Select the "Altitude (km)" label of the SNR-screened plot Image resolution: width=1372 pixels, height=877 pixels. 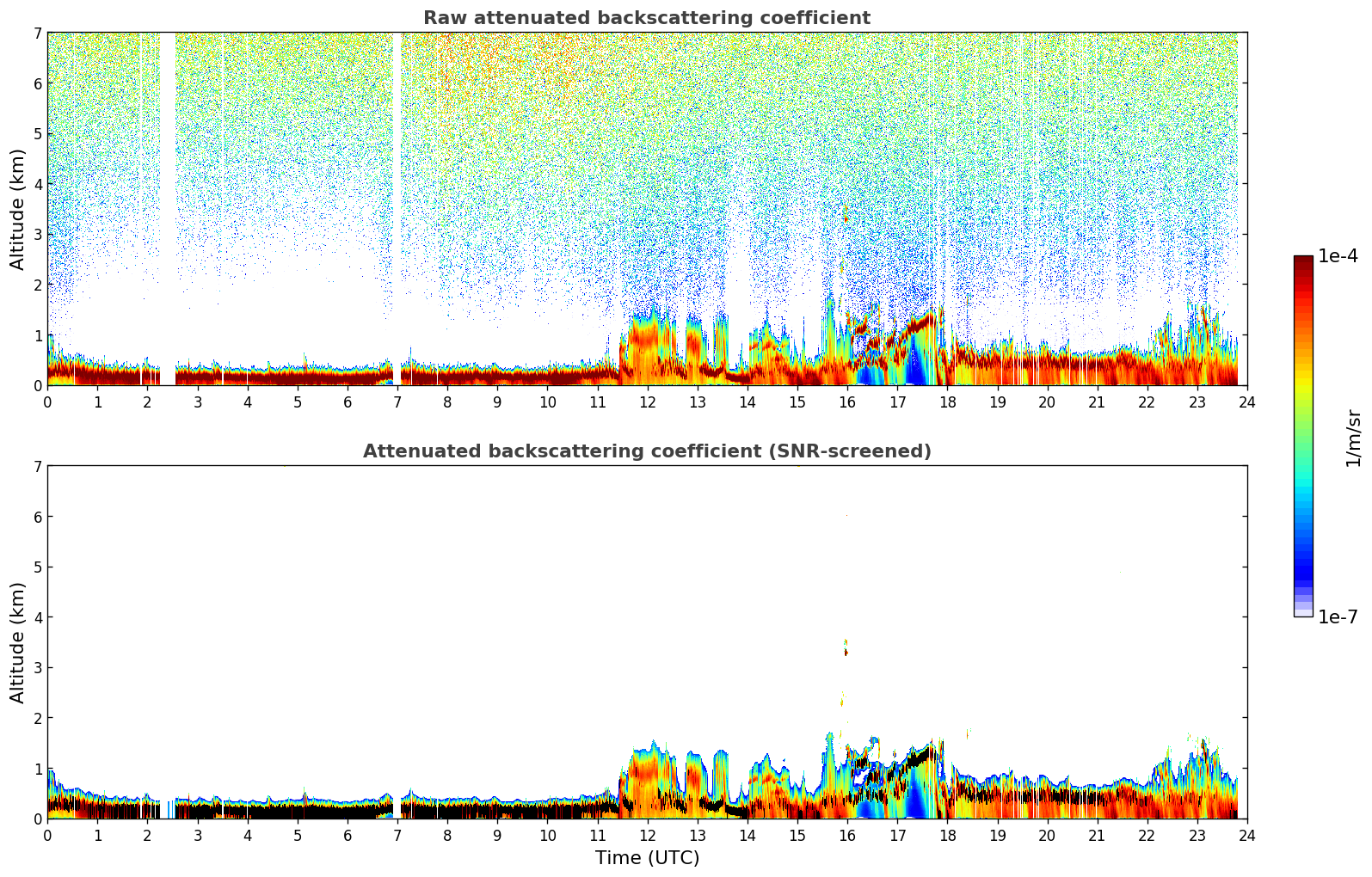[x=18, y=642]
